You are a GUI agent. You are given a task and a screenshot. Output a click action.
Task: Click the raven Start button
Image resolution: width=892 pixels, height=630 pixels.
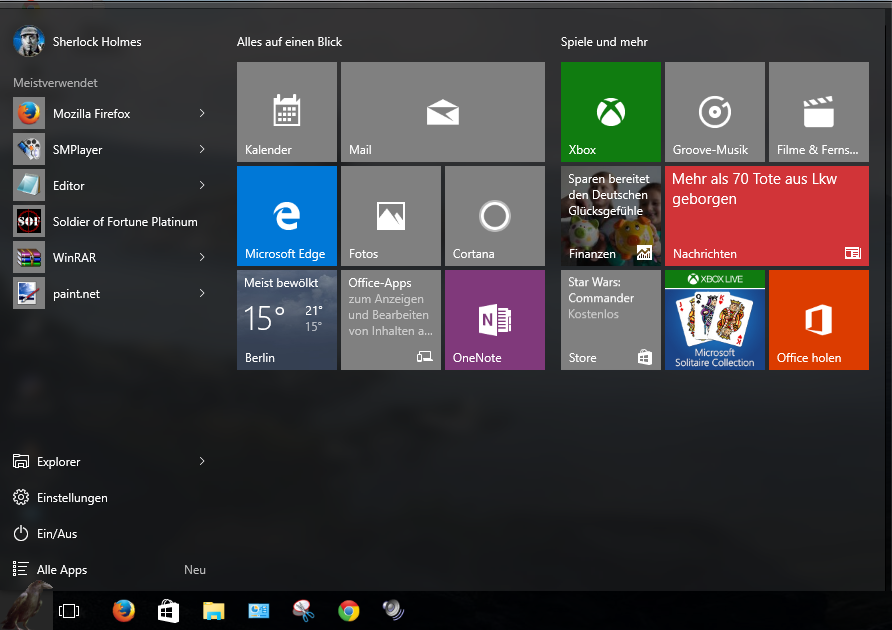tap(26, 607)
